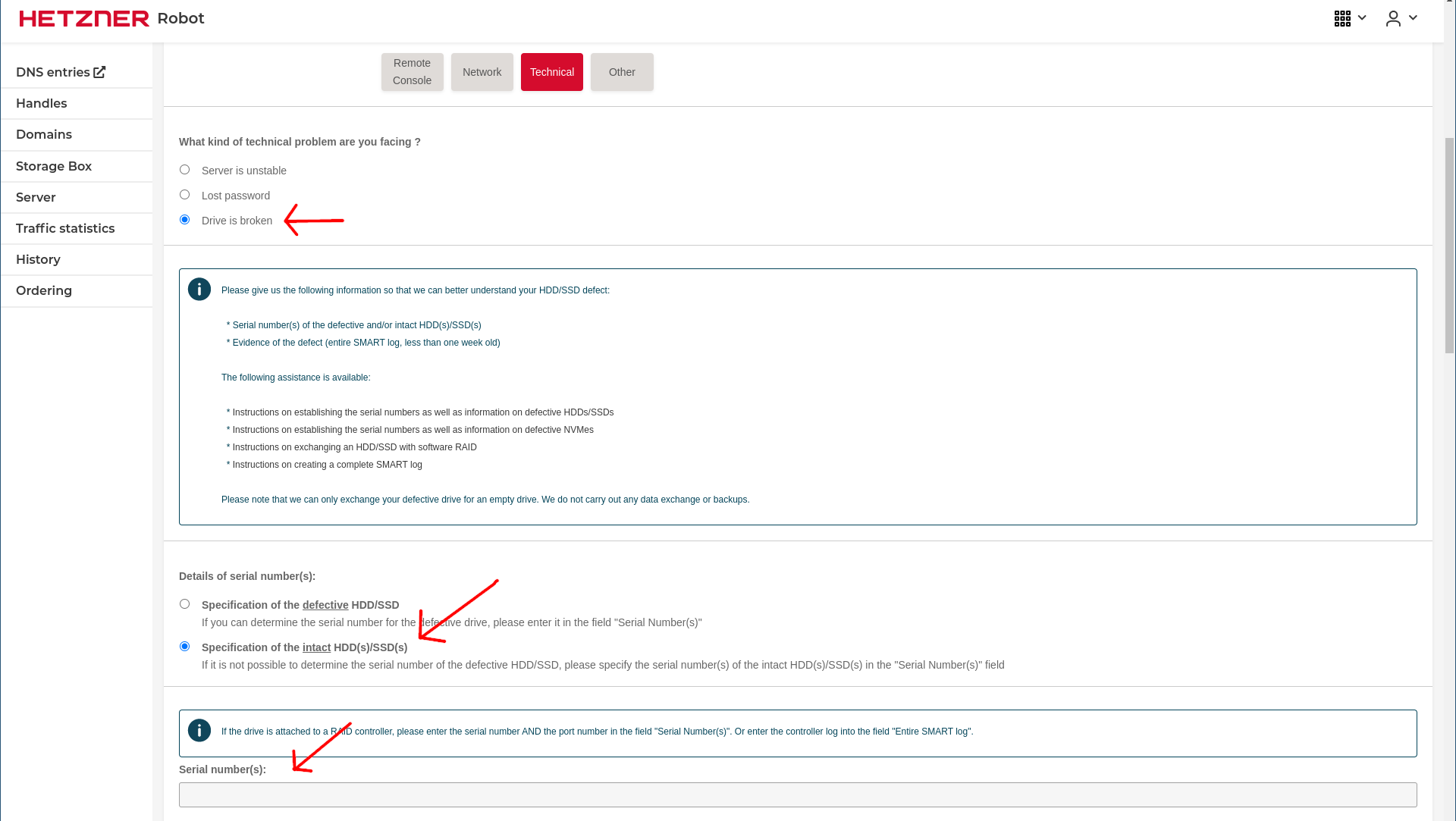The height and width of the screenshot is (821, 1456).
Task: Select the Drive is broken radio button
Action: 184,220
